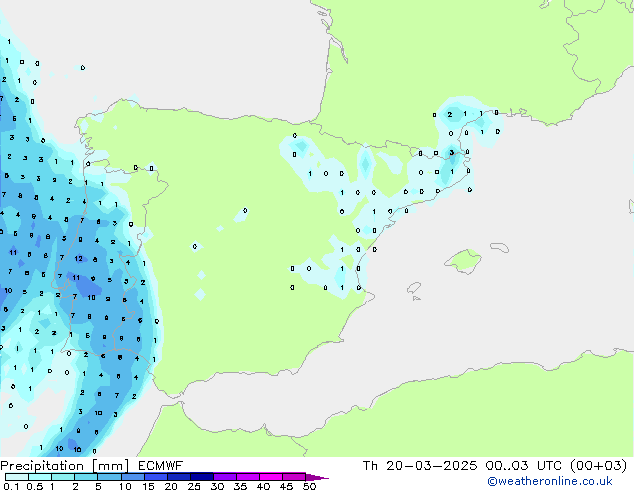The image size is (634, 490).
Task: Click the 0.1–0.5 mm legend color swatch
Action: tap(17, 477)
